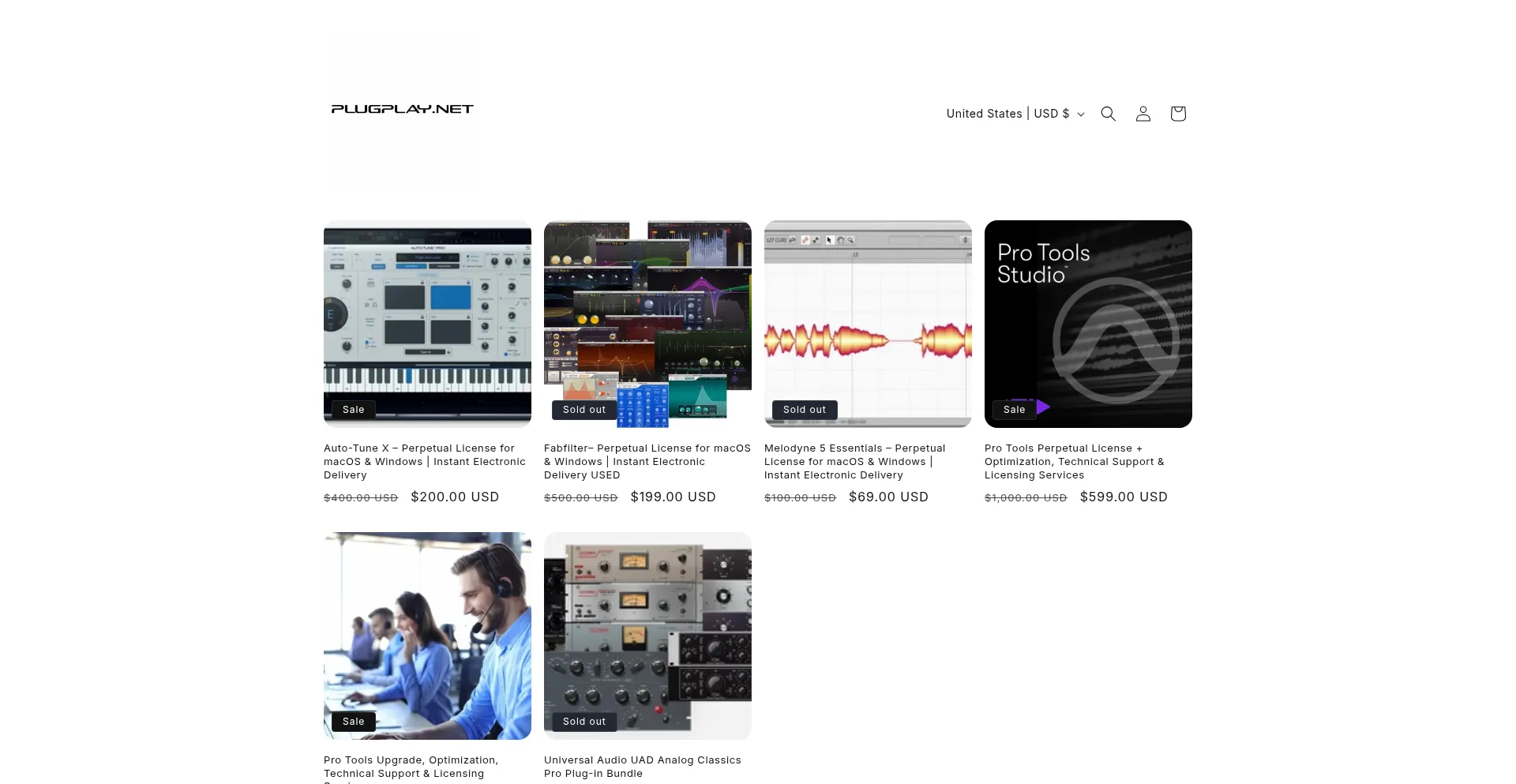The height and width of the screenshot is (784, 1516).
Task: Click the $69.00 USD sale price
Action: pos(888,497)
